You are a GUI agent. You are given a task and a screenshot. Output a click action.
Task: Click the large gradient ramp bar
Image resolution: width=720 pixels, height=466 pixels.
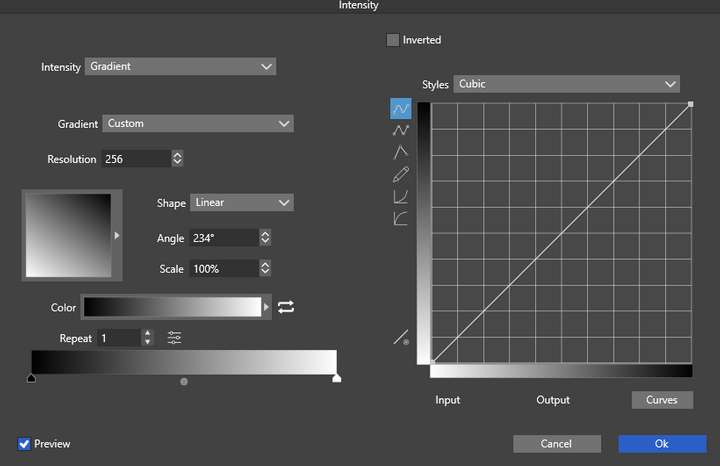184,362
